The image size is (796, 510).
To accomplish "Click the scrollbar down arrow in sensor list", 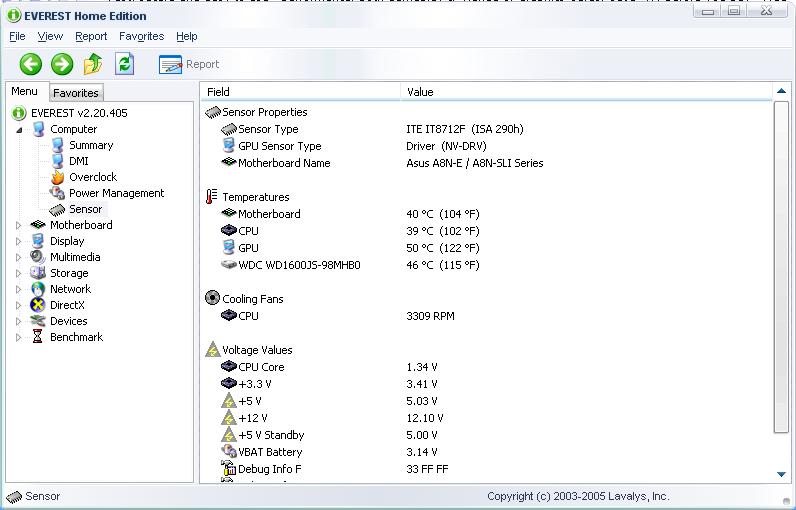I will coord(782,474).
